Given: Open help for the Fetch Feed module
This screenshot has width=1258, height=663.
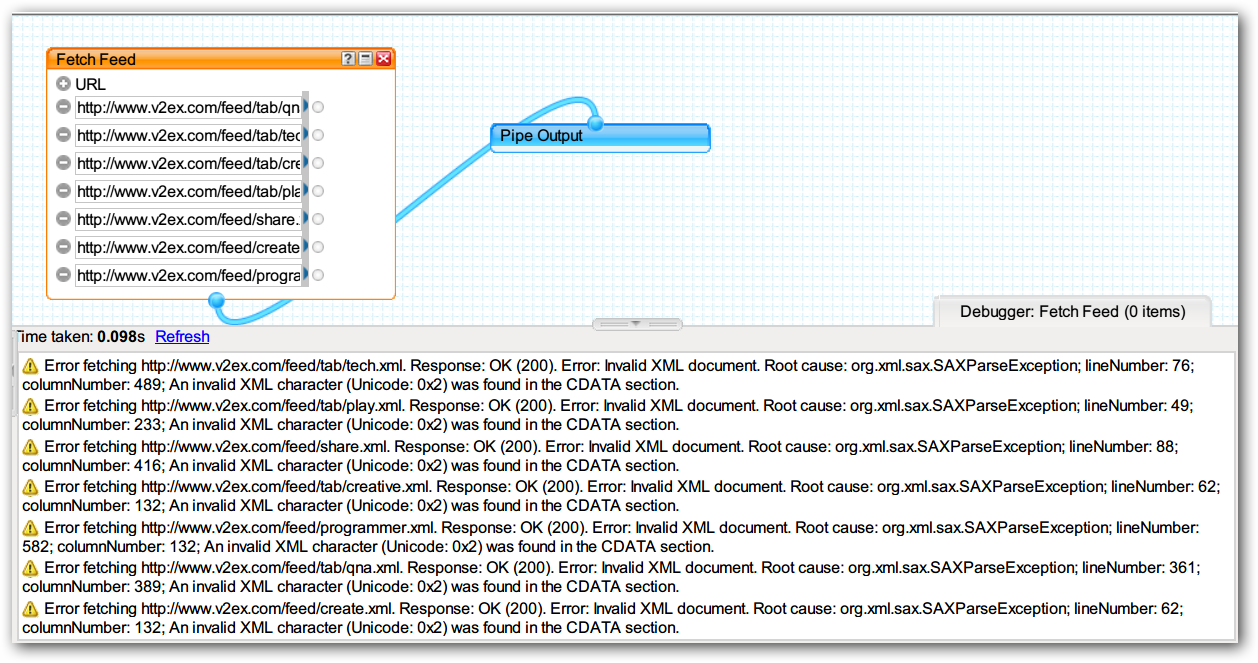Looking at the screenshot, I should tap(348, 60).
